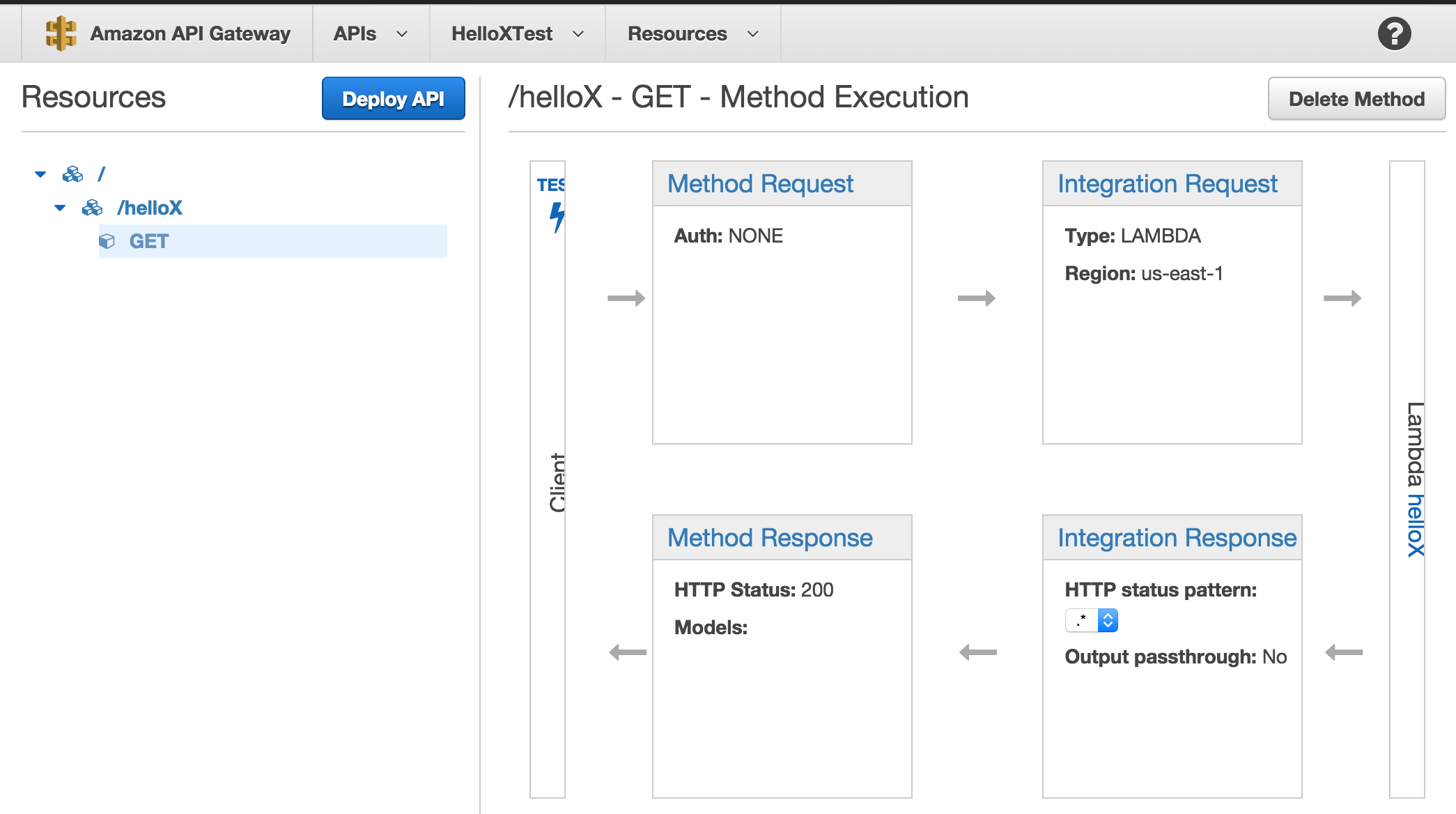Viewport: 1456px width, 814px height.
Task: Open the Method Response panel
Action: pos(770,538)
